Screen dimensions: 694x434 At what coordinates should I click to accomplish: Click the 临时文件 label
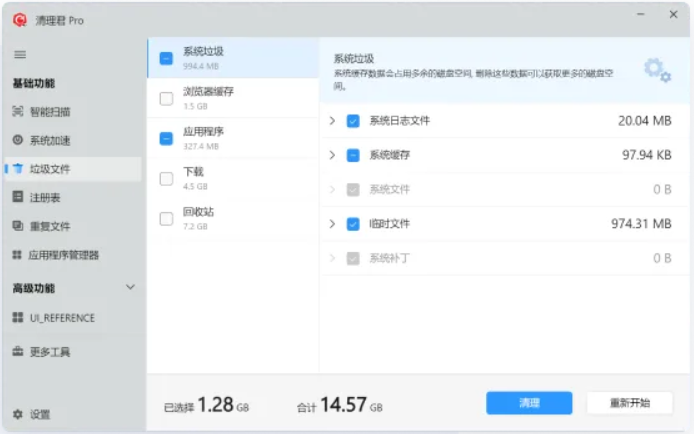click(x=389, y=224)
